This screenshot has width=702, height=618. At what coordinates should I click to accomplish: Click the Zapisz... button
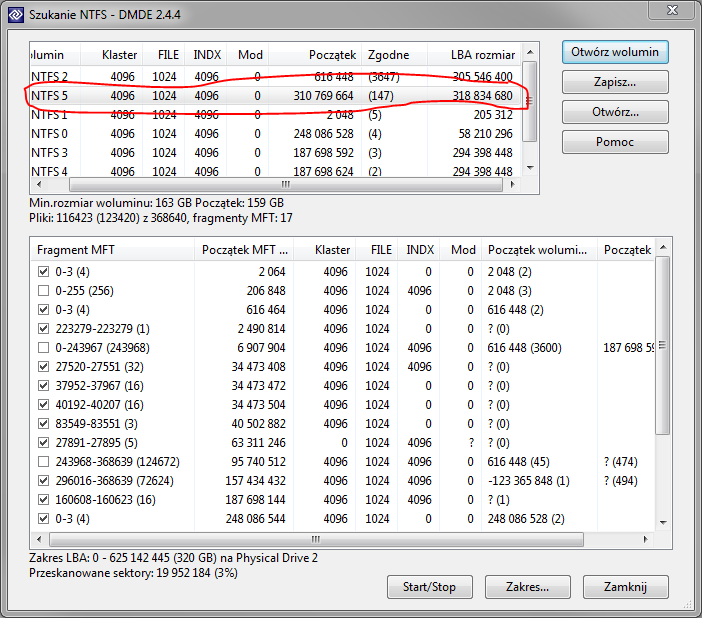pyautogui.click(x=615, y=82)
